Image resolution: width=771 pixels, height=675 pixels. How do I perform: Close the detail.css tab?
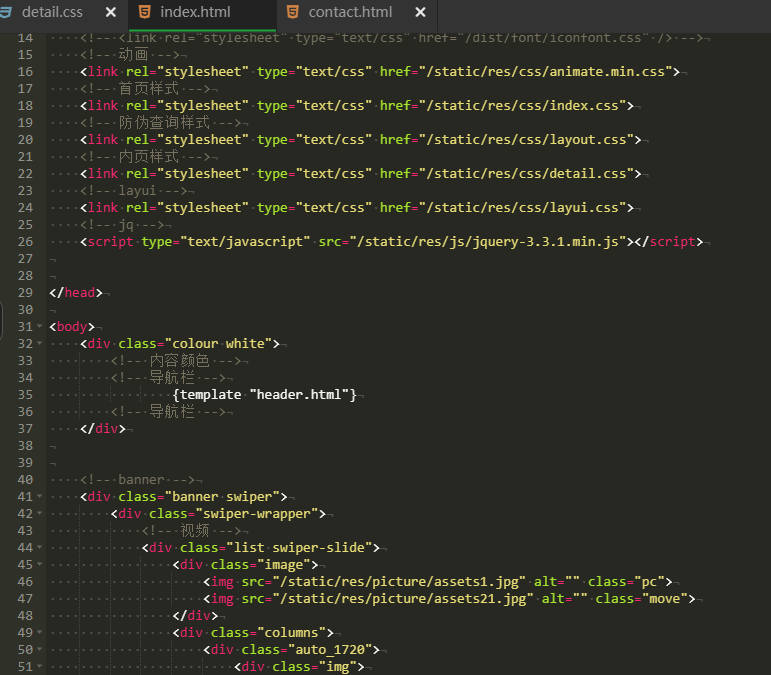coord(111,12)
